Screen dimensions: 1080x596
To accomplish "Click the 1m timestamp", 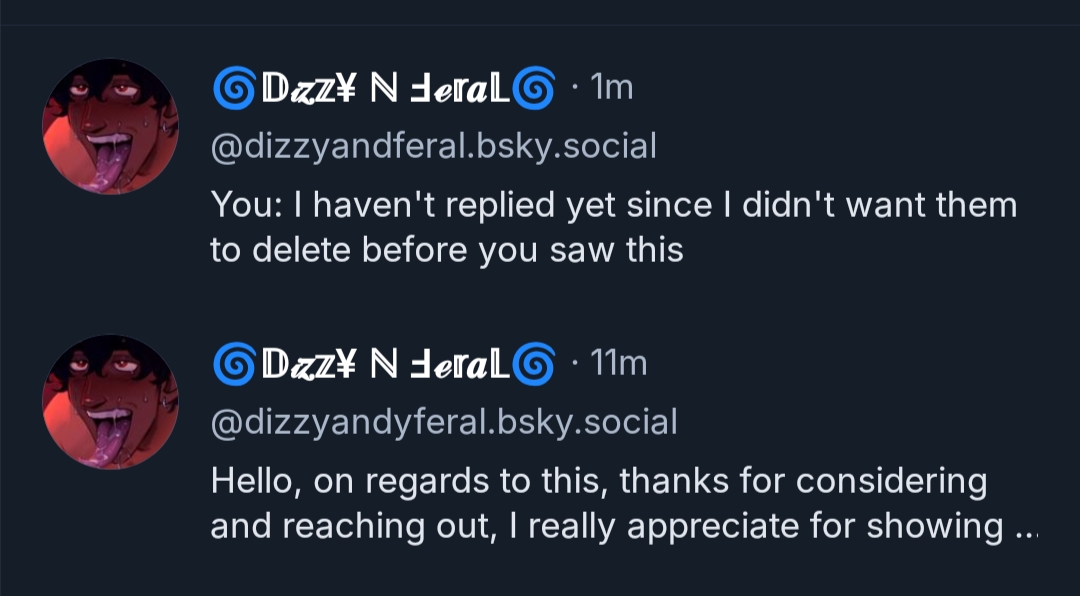I will pyautogui.click(x=612, y=89).
